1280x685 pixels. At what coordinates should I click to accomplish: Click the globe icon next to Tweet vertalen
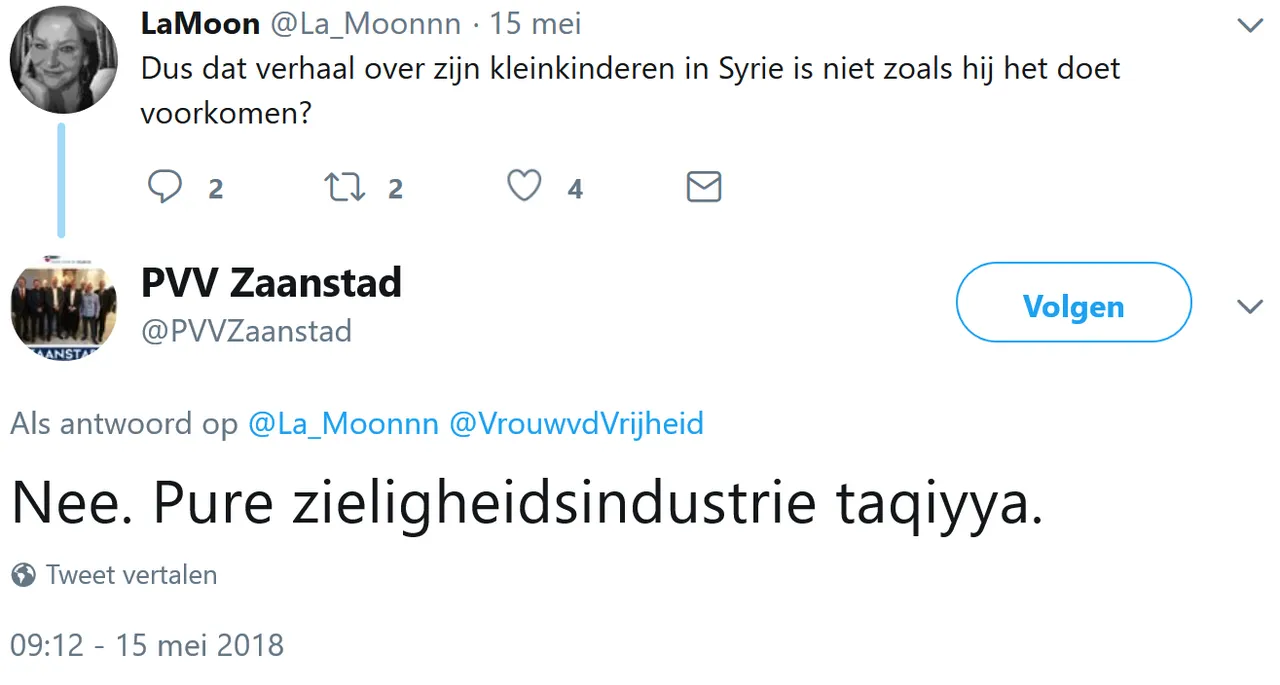pyautogui.click(x=22, y=574)
